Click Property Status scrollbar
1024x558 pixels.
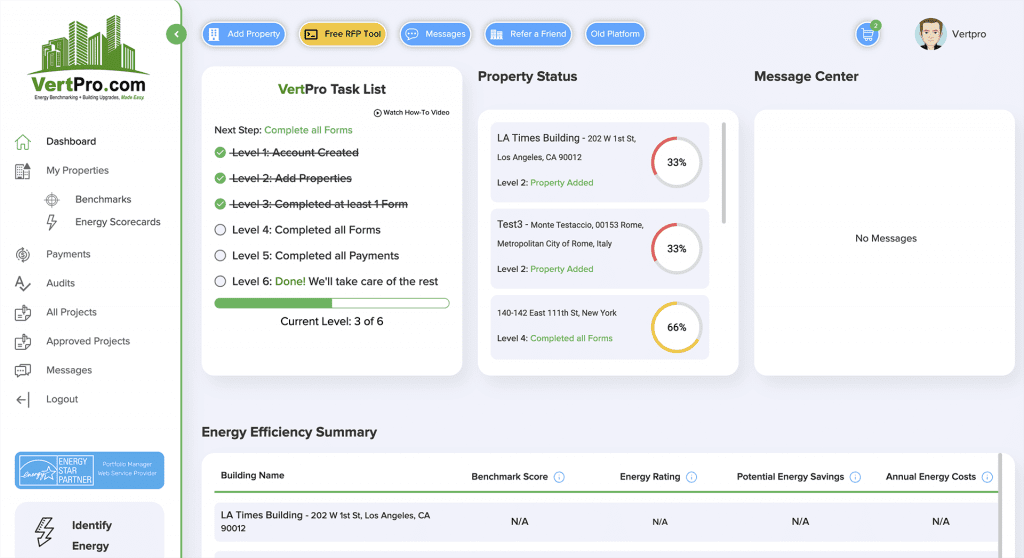pyautogui.click(x=724, y=173)
